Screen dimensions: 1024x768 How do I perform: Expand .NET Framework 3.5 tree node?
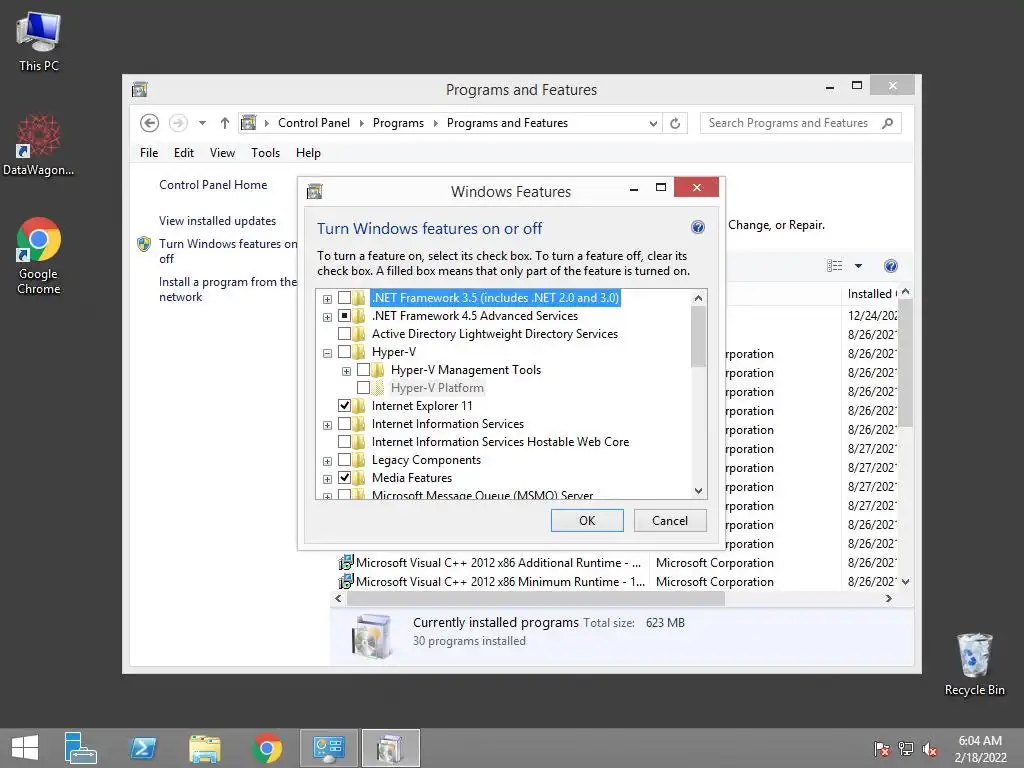[327, 299]
